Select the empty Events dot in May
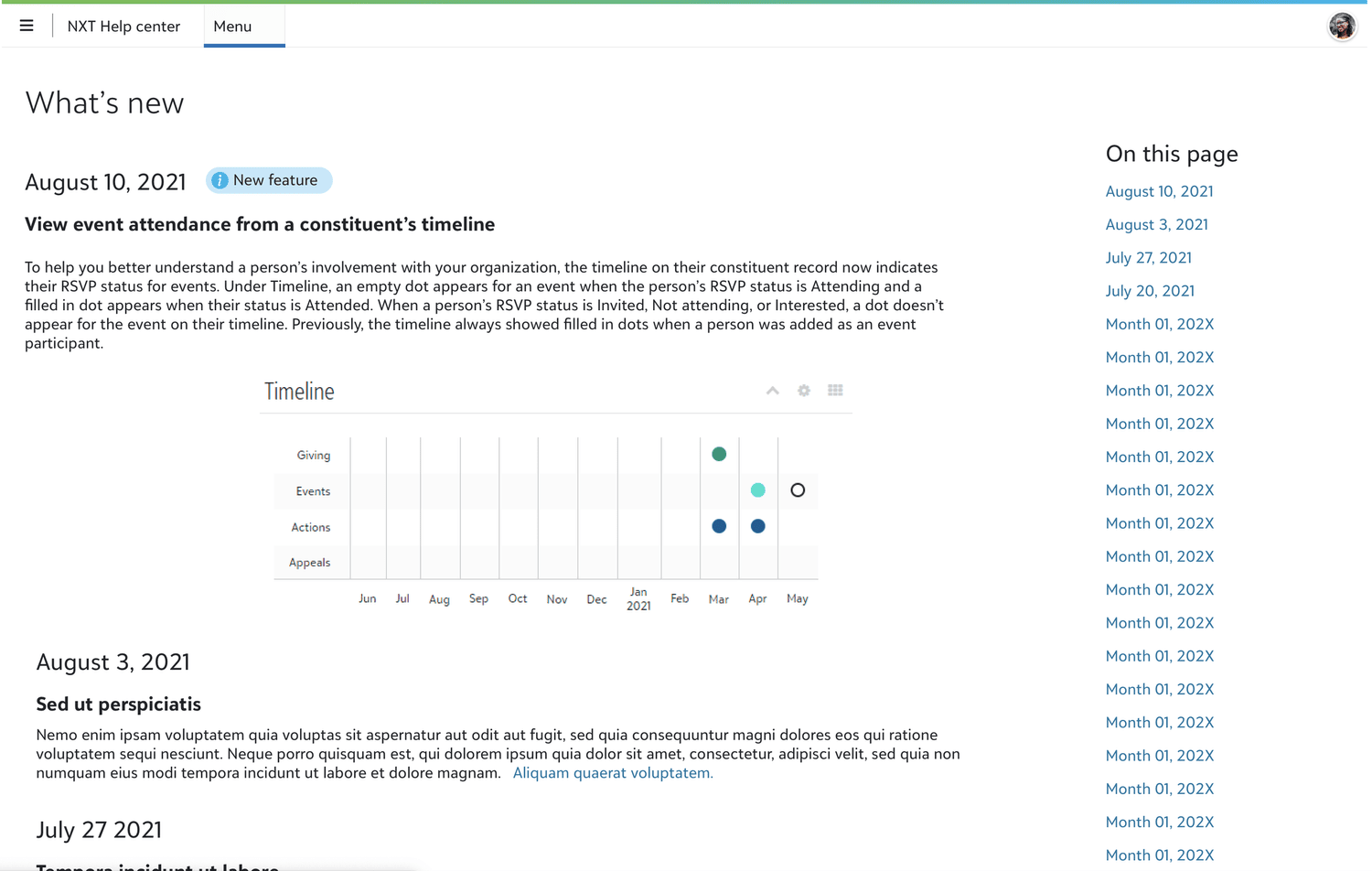 (798, 490)
